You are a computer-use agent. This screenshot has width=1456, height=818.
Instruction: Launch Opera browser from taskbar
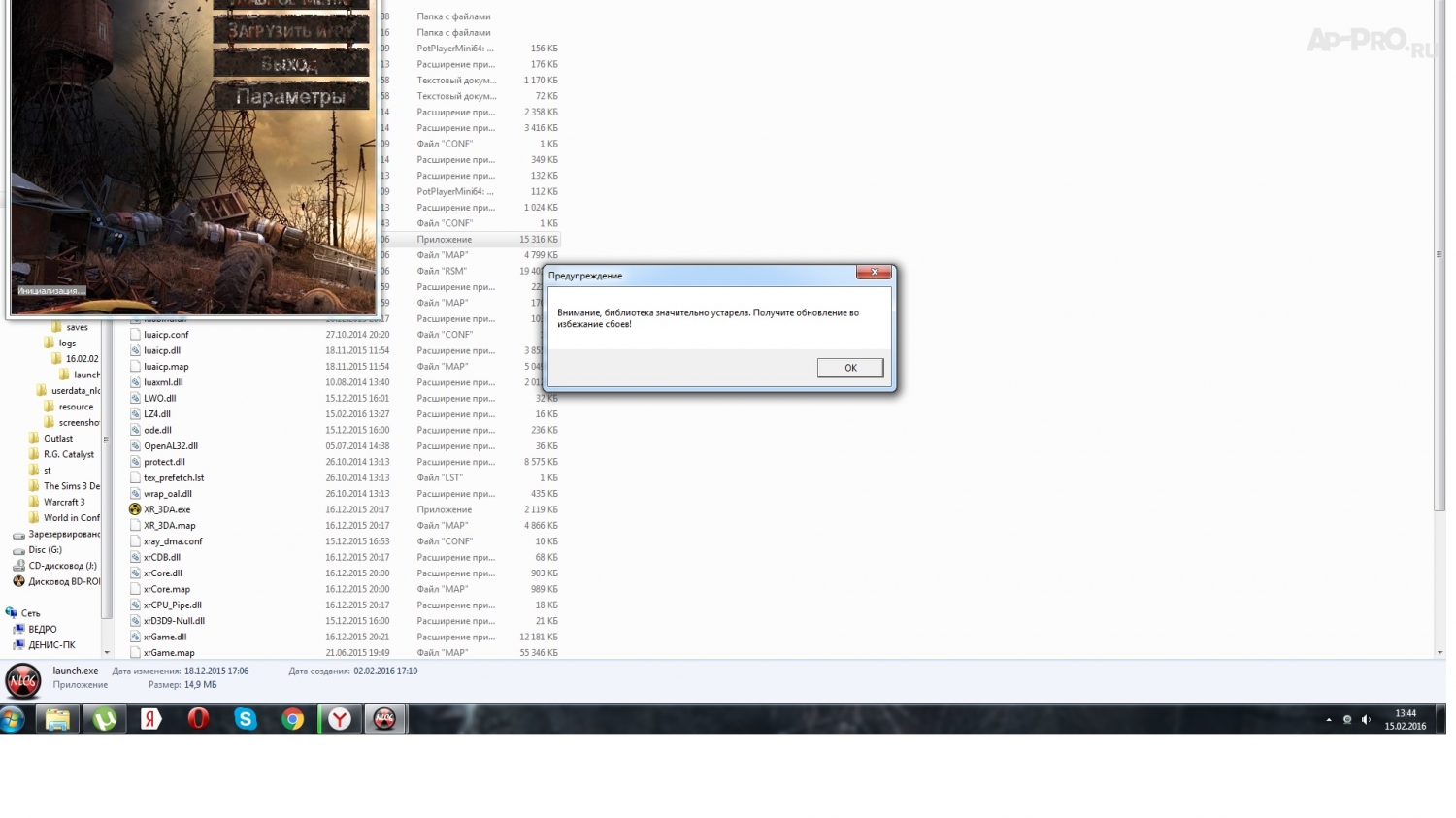click(x=198, y=719)
